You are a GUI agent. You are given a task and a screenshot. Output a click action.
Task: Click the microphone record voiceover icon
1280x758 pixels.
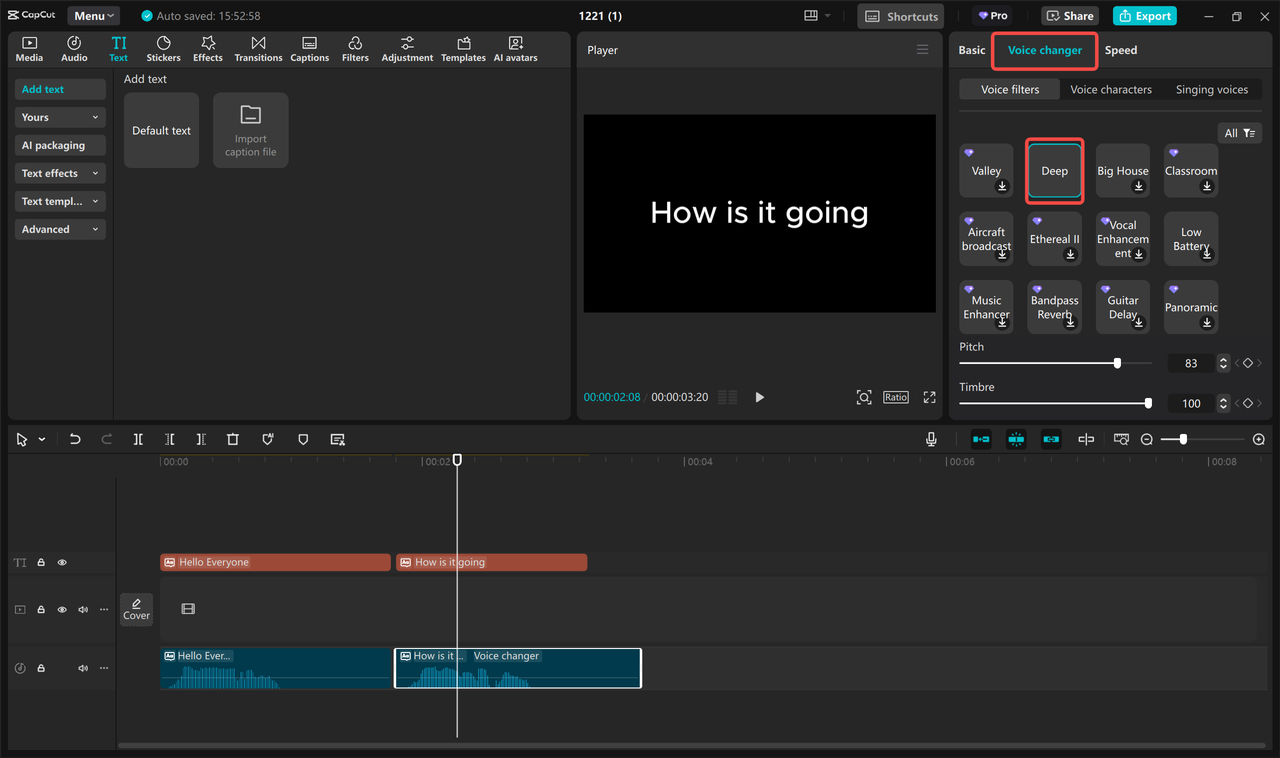coord(931,439)
